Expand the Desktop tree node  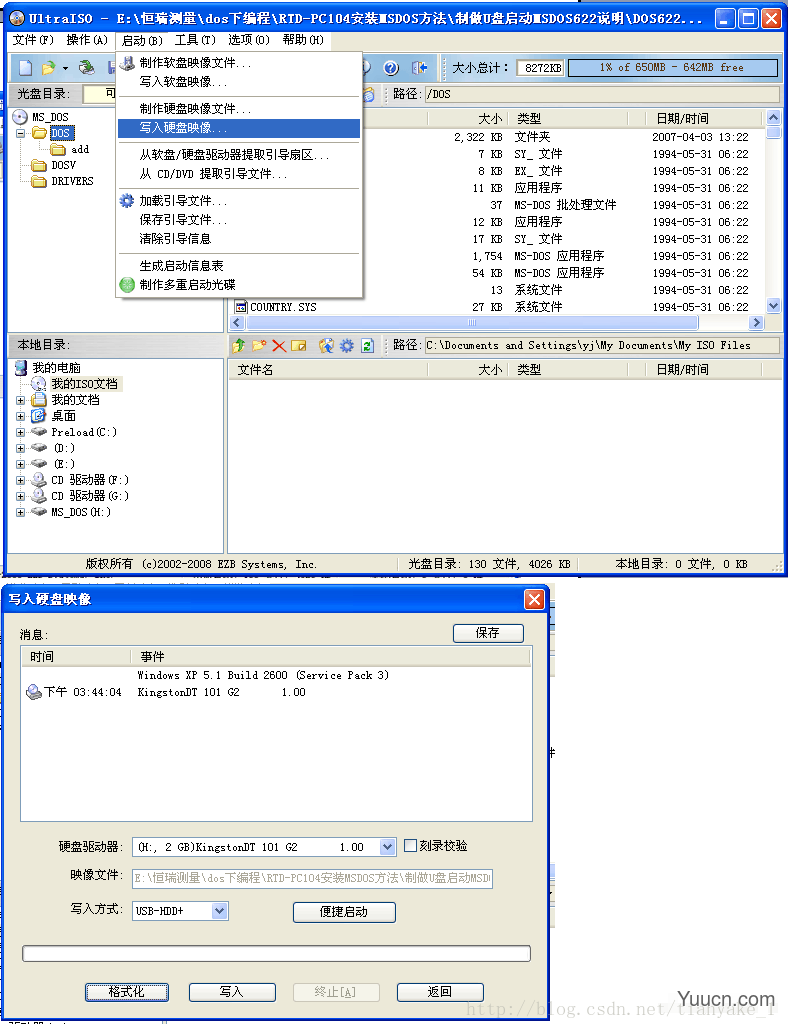click(x=20, y=416)
